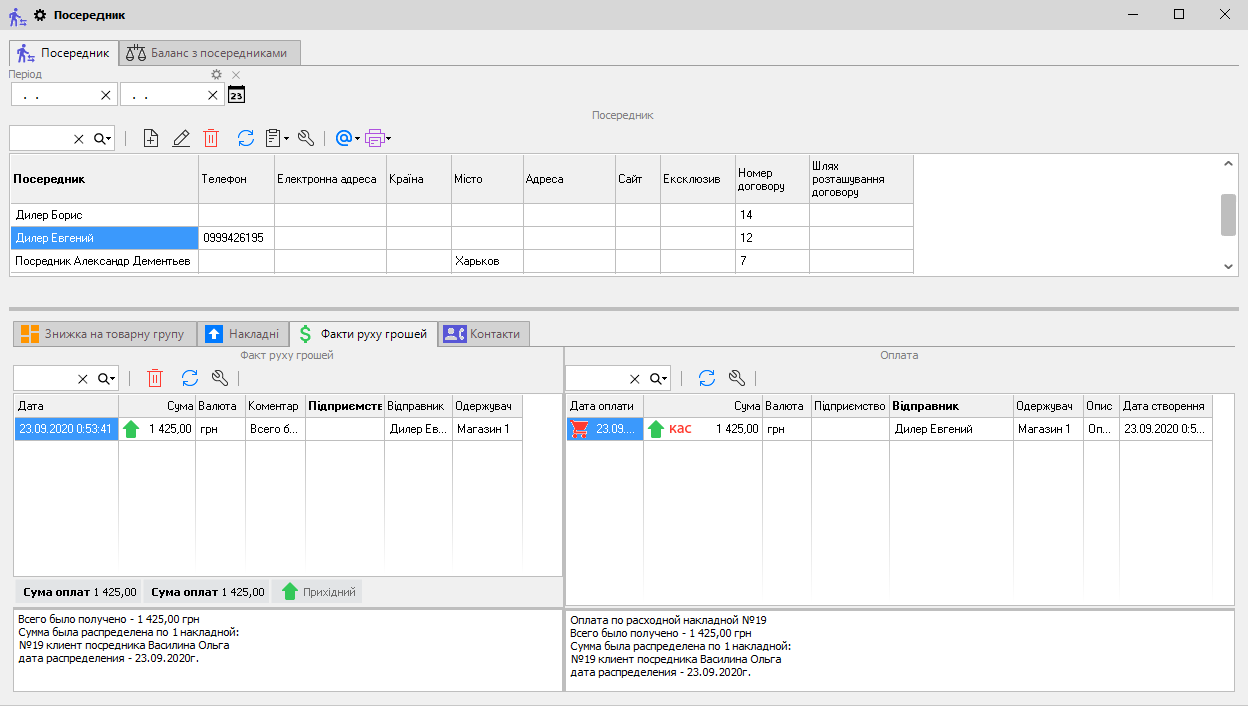Open the Накладні tab
The height and width of the screenshot is (706, 1248).
pyautogui.click(x=242, y=334)
